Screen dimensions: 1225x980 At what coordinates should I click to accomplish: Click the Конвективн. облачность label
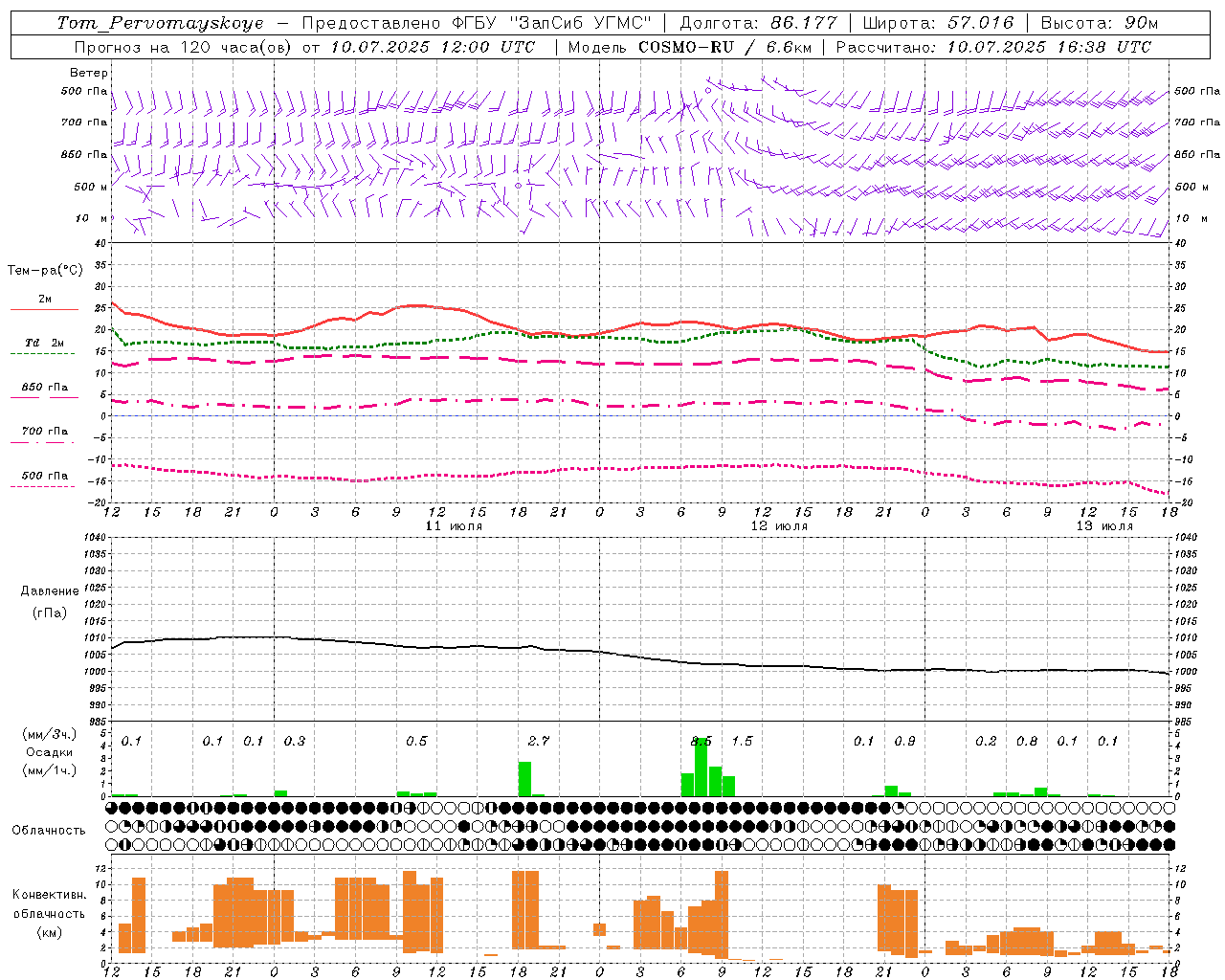(49, 903)
